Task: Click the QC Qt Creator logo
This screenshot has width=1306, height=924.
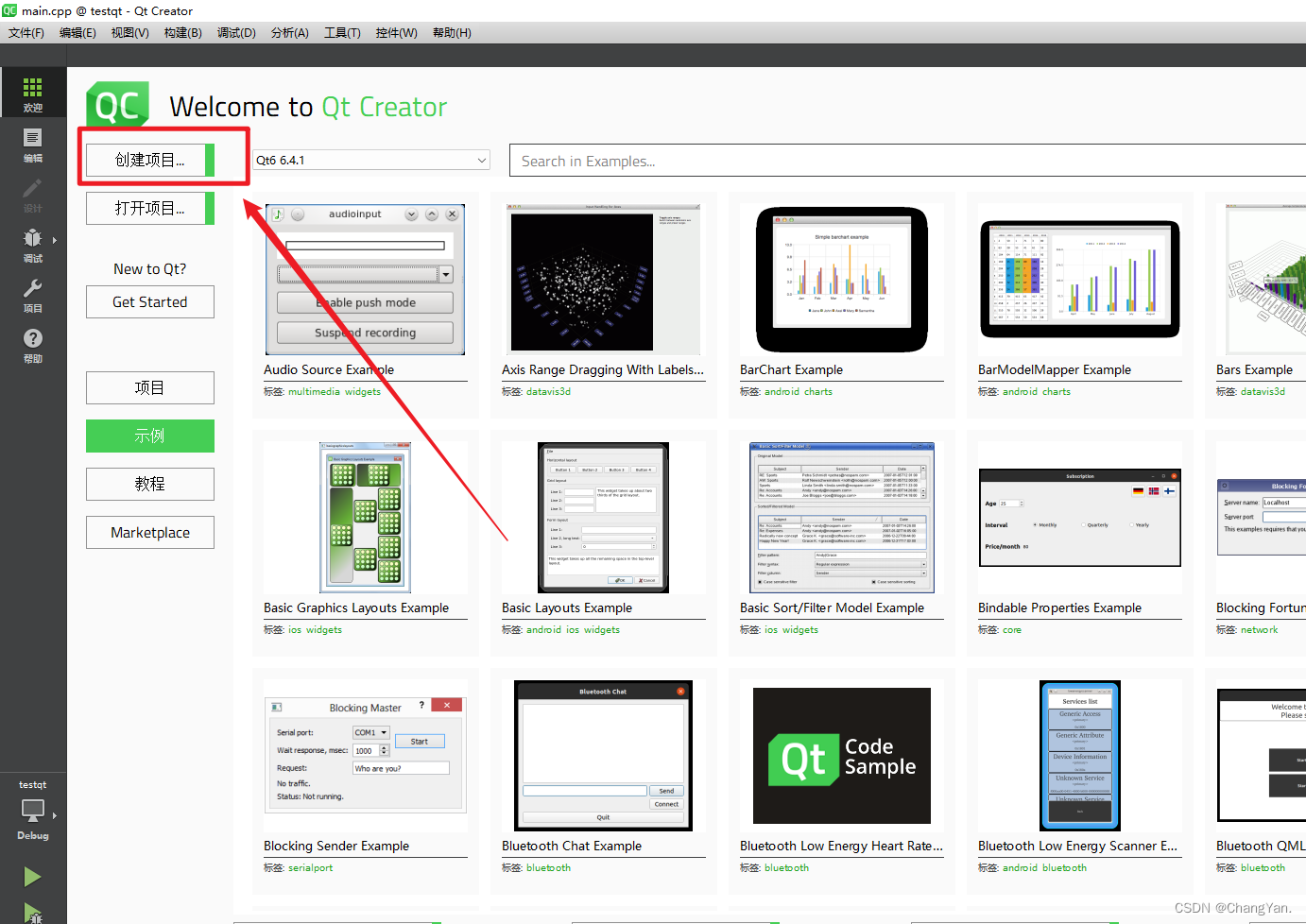Action: 117,105
